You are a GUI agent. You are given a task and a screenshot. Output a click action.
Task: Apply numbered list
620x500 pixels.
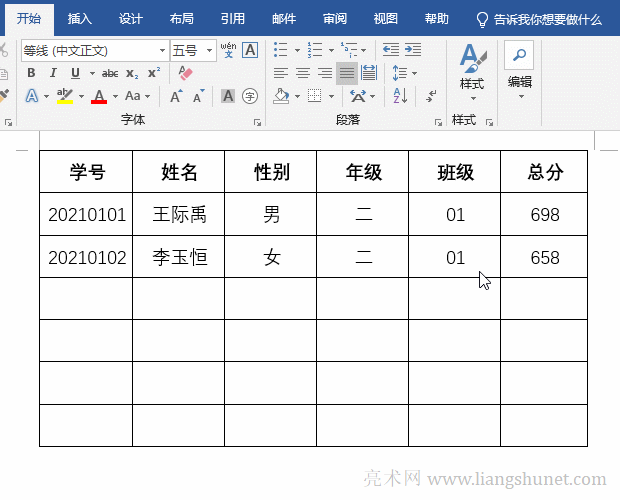pyautogui.click(x=315, y=50)
